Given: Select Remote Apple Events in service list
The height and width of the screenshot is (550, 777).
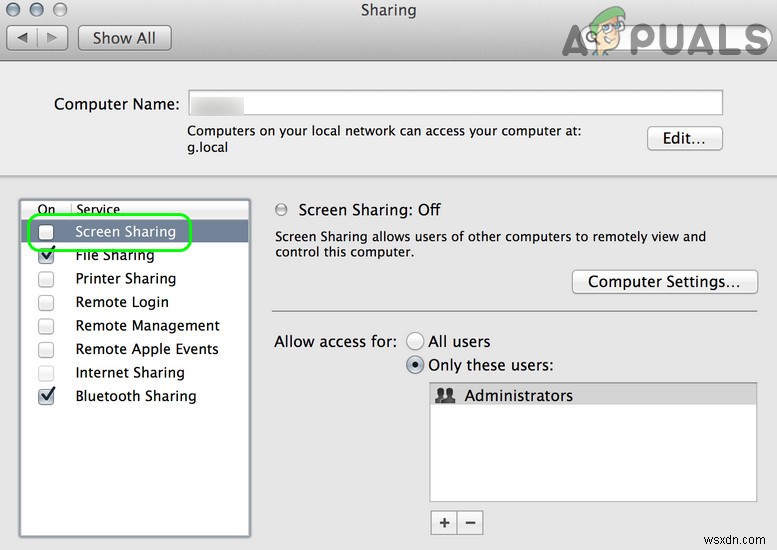Looking at the screenshot, I should (x=146, y=350).
